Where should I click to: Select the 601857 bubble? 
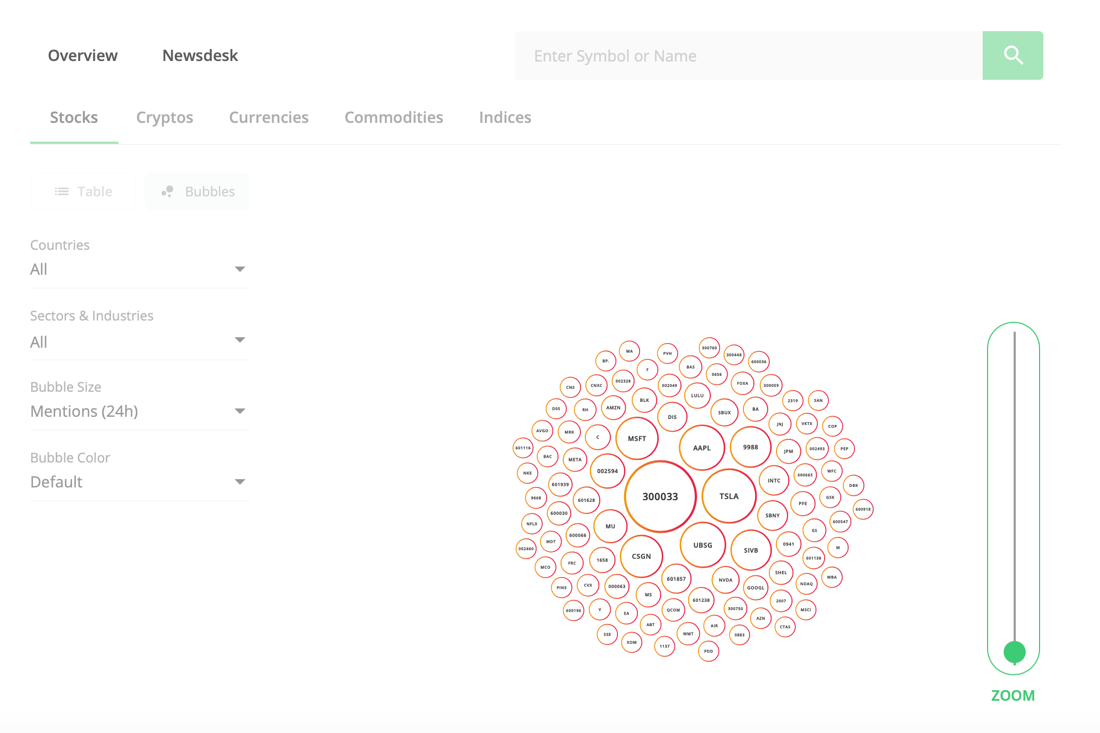coord(676,579)
